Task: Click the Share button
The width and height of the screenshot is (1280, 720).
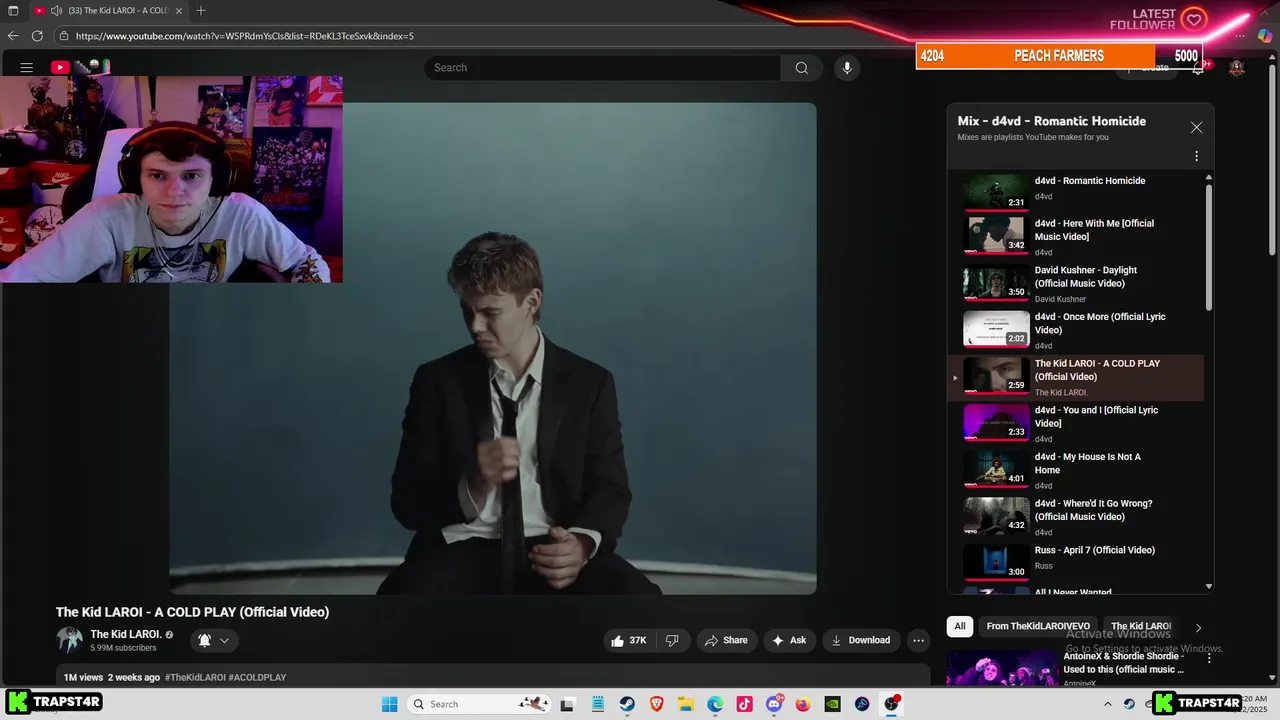Action: click(x=726, y=640)
